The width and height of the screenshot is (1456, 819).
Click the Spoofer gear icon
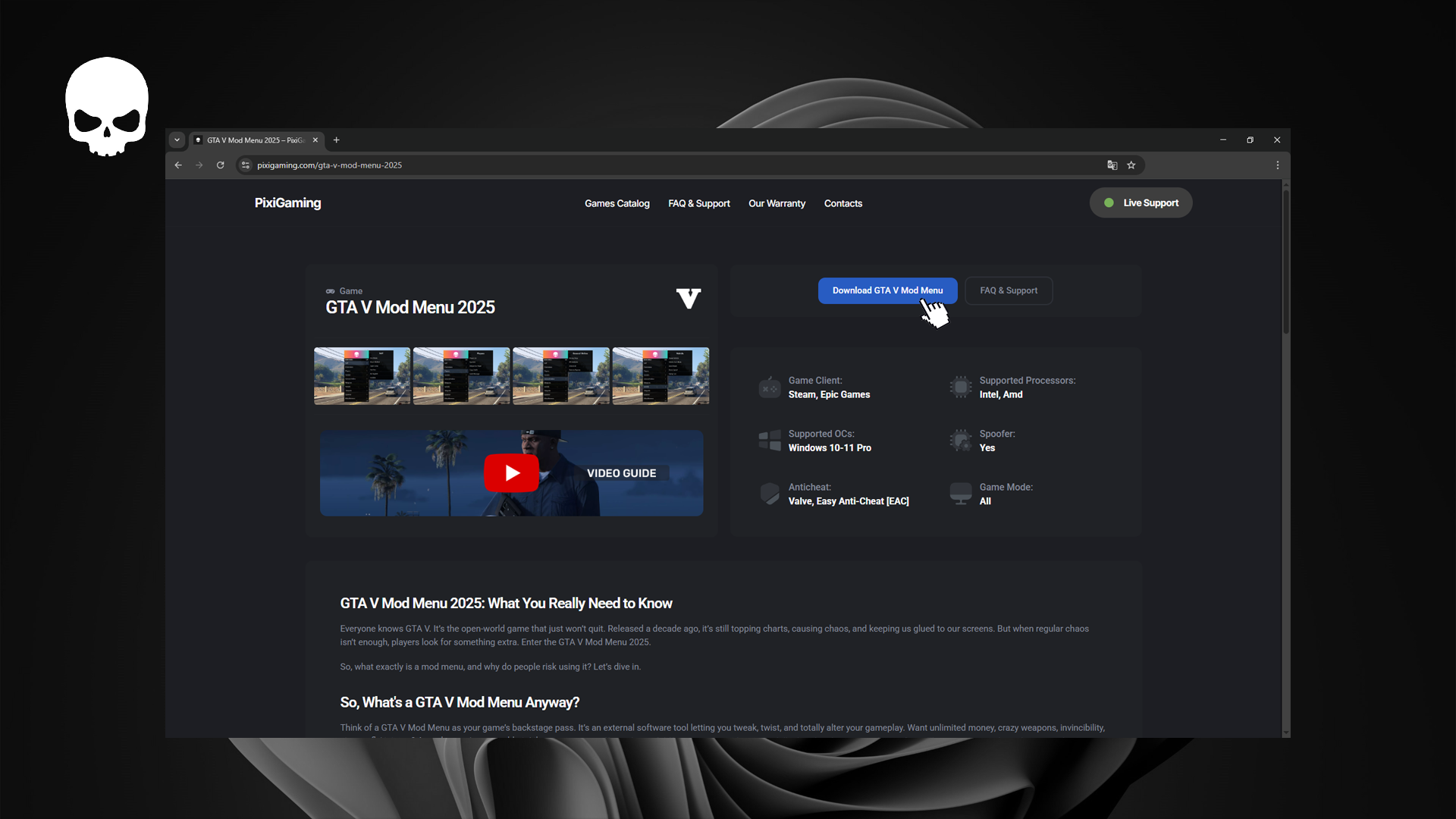(x=961, y=441)
